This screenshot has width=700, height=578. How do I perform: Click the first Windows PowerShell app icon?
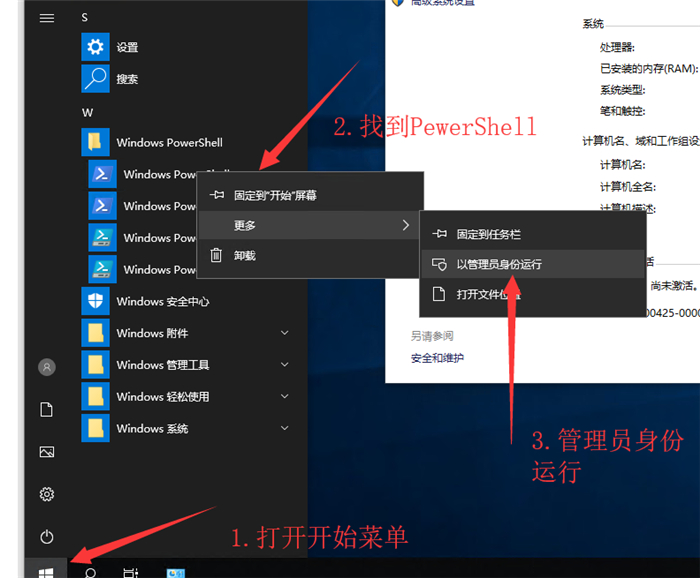pyautogui.click(x=102, y=174)
